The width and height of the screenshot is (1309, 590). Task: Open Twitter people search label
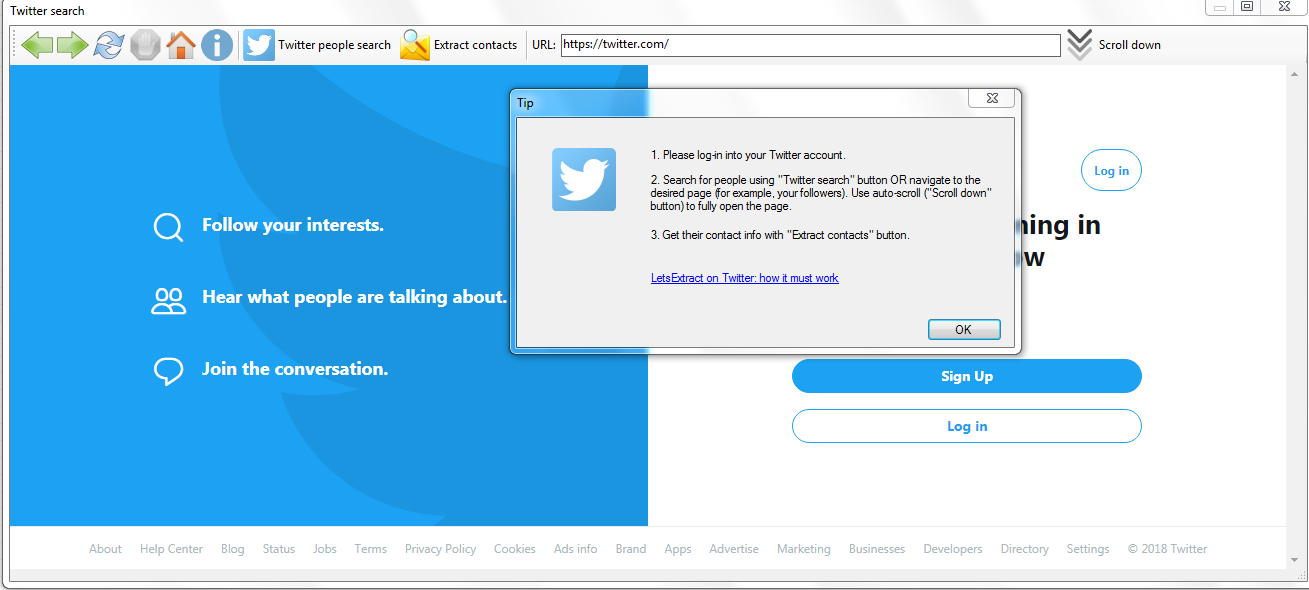click(334, 45)
